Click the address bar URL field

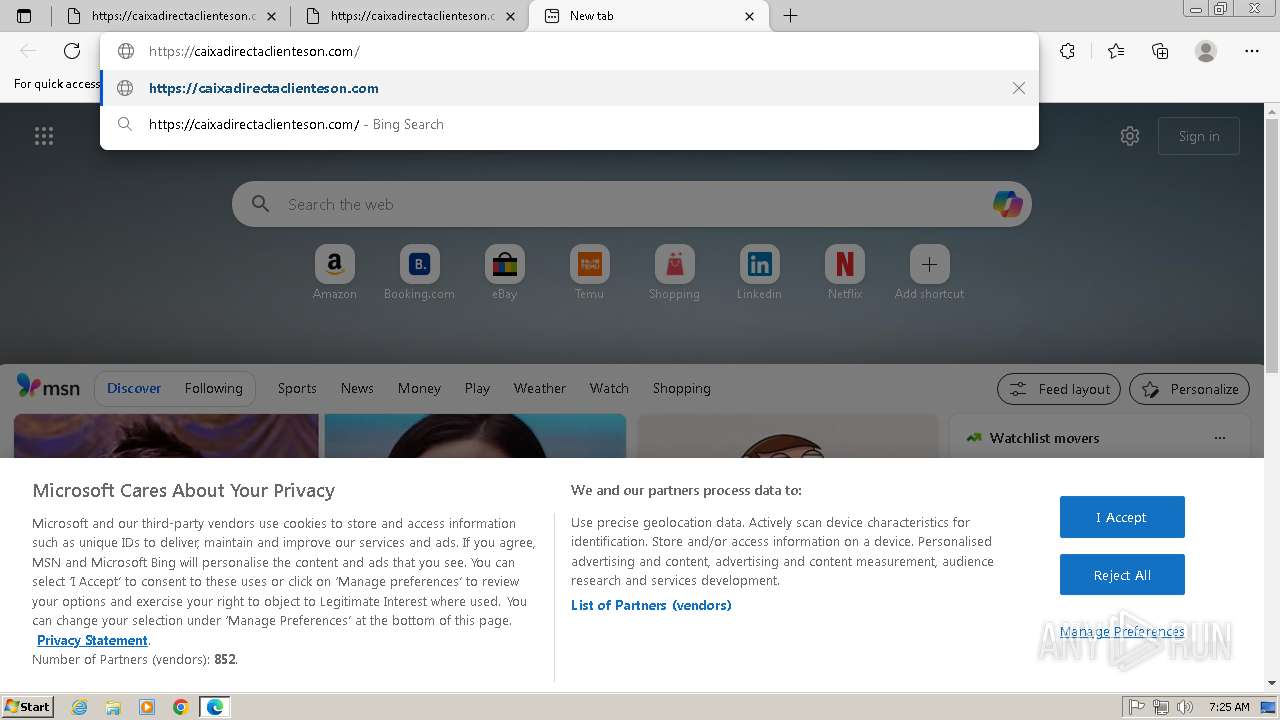(x=570, y=51)
